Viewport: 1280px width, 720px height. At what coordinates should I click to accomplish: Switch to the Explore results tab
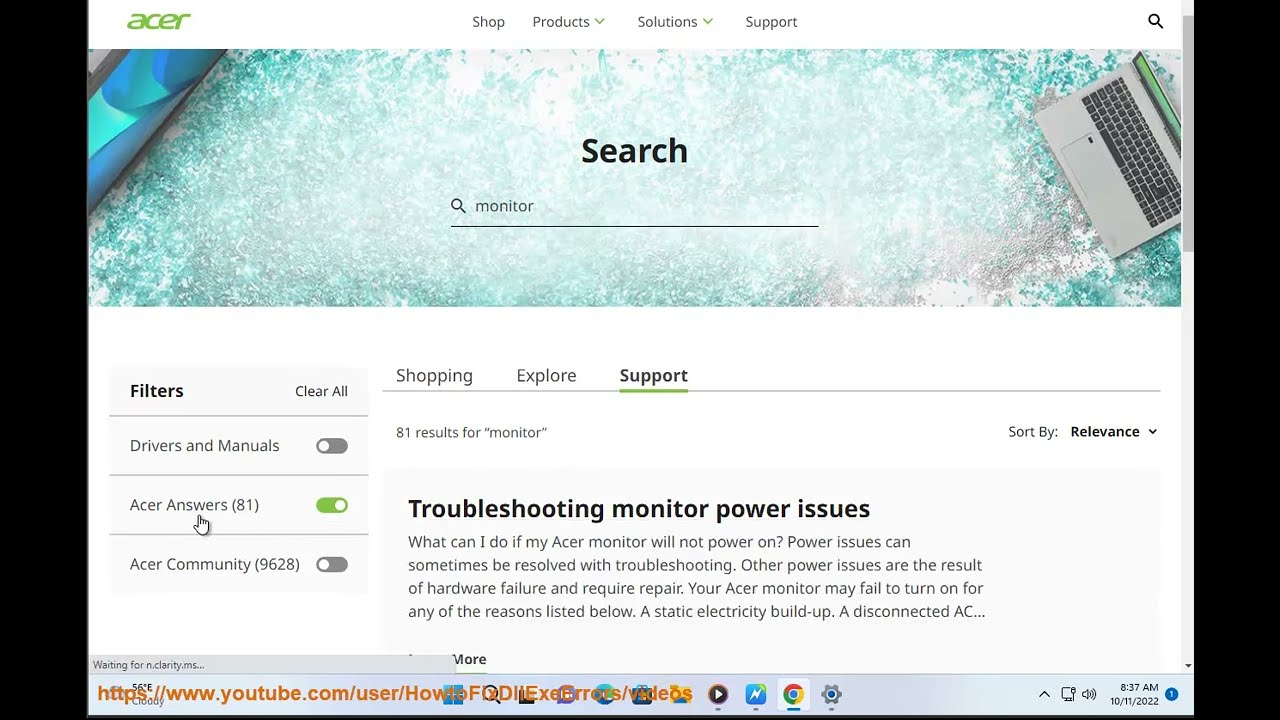coord(546,375)
